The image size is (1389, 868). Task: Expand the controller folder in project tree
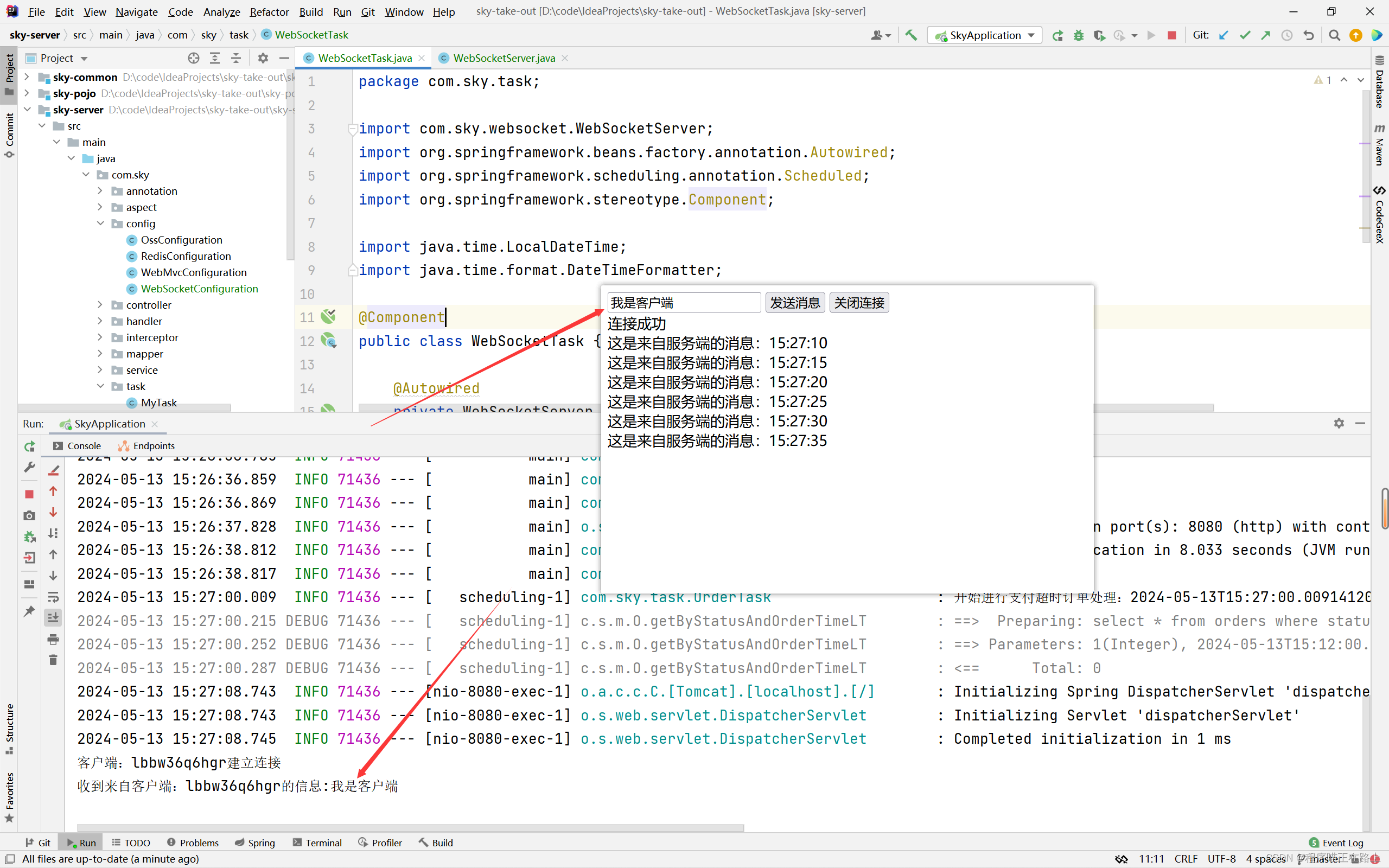100,305
